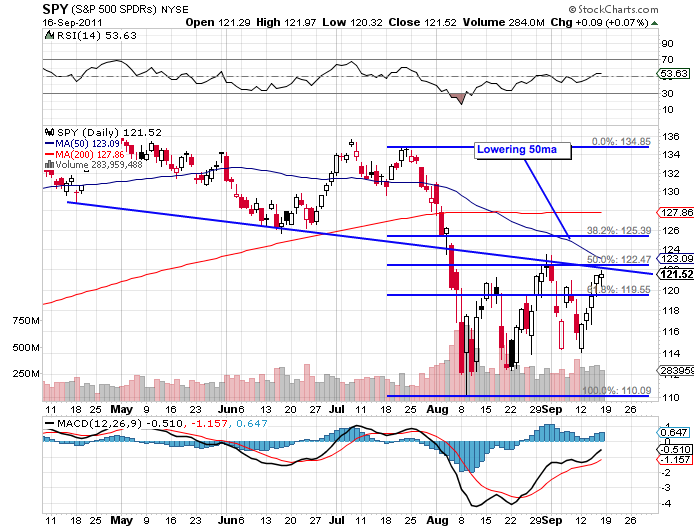The width and height of the screenshot is (694, 526).
Task: Click the MACD axis label -3
Action: click(667, 488)
